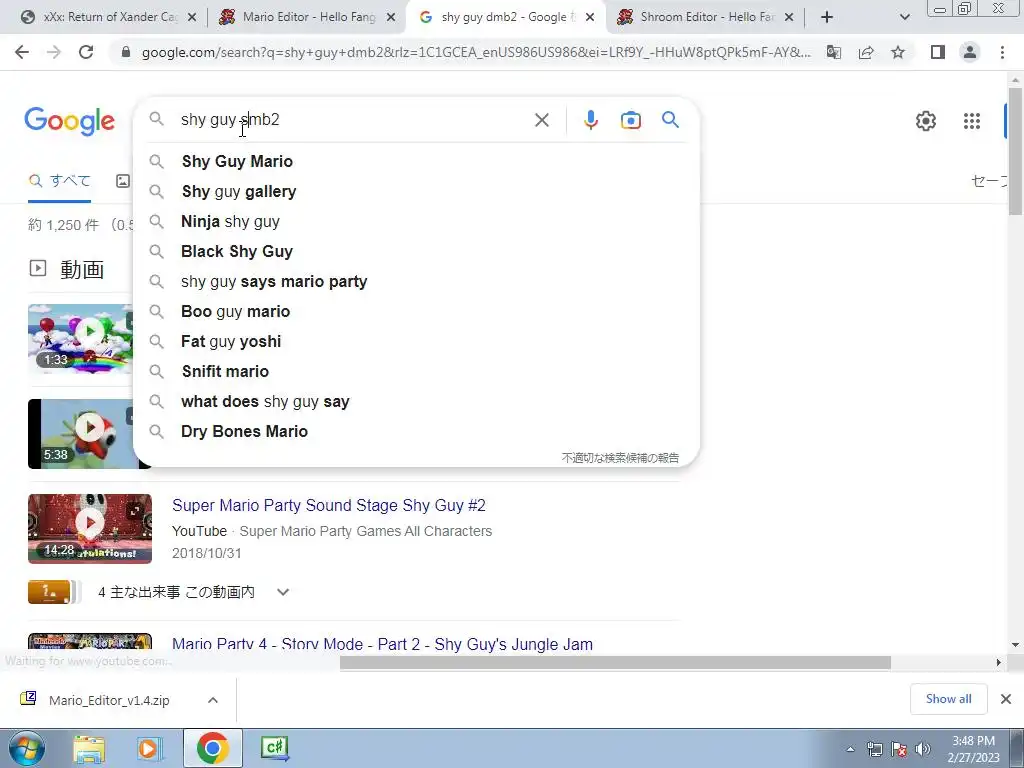Clear the search box with X
The image size is (1024, 768).
pyautogui.click(x=541, y=120)
